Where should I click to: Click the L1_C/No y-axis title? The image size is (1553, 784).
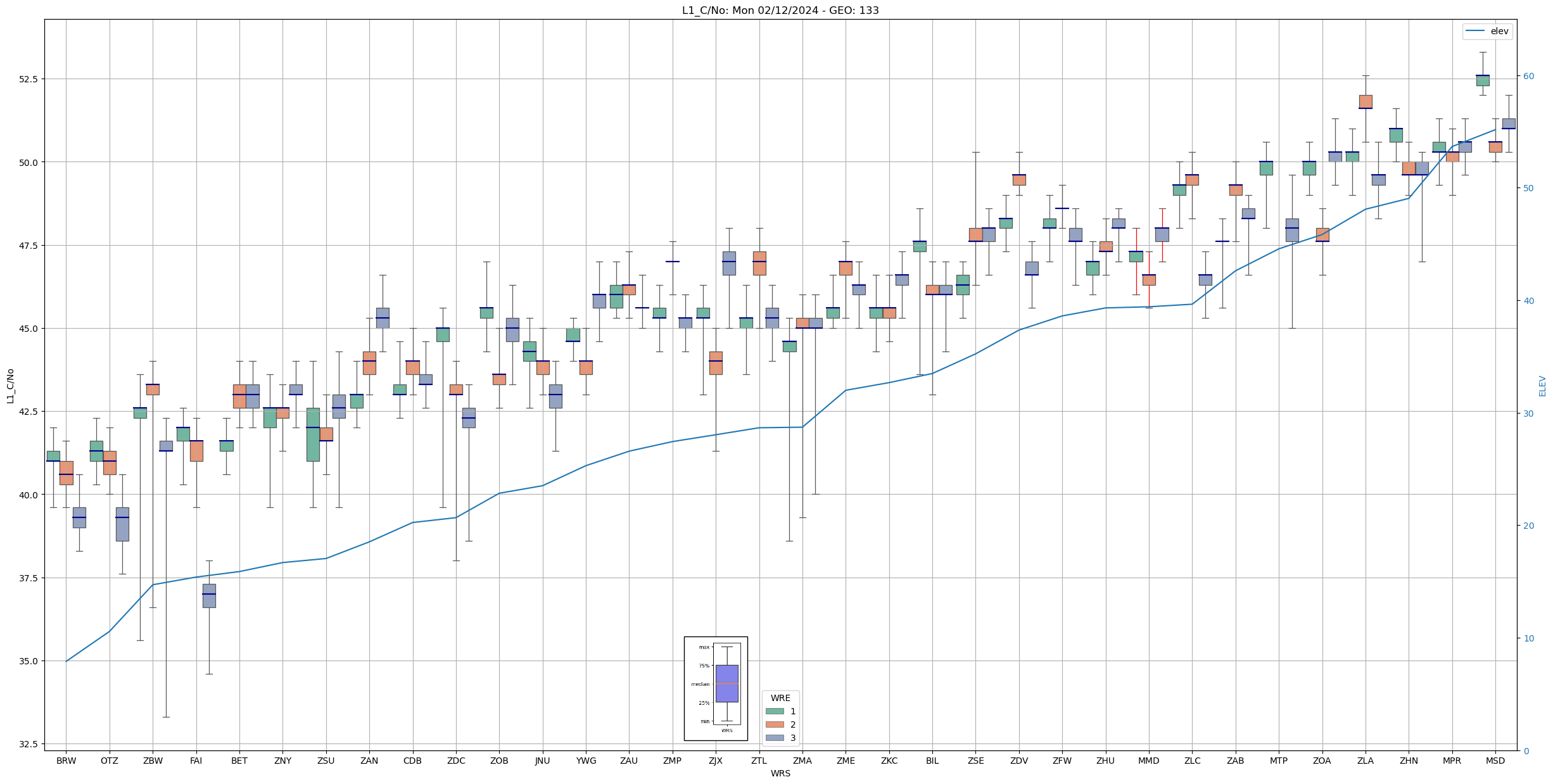tap(10, 385)
